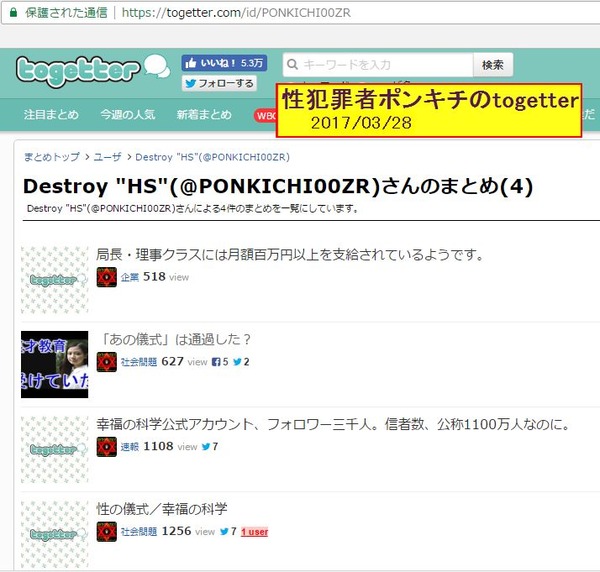Click the Facebook いいね！ button
Image resolution: width=600 pixels, height=572 pixels.
tap(224, 63)
